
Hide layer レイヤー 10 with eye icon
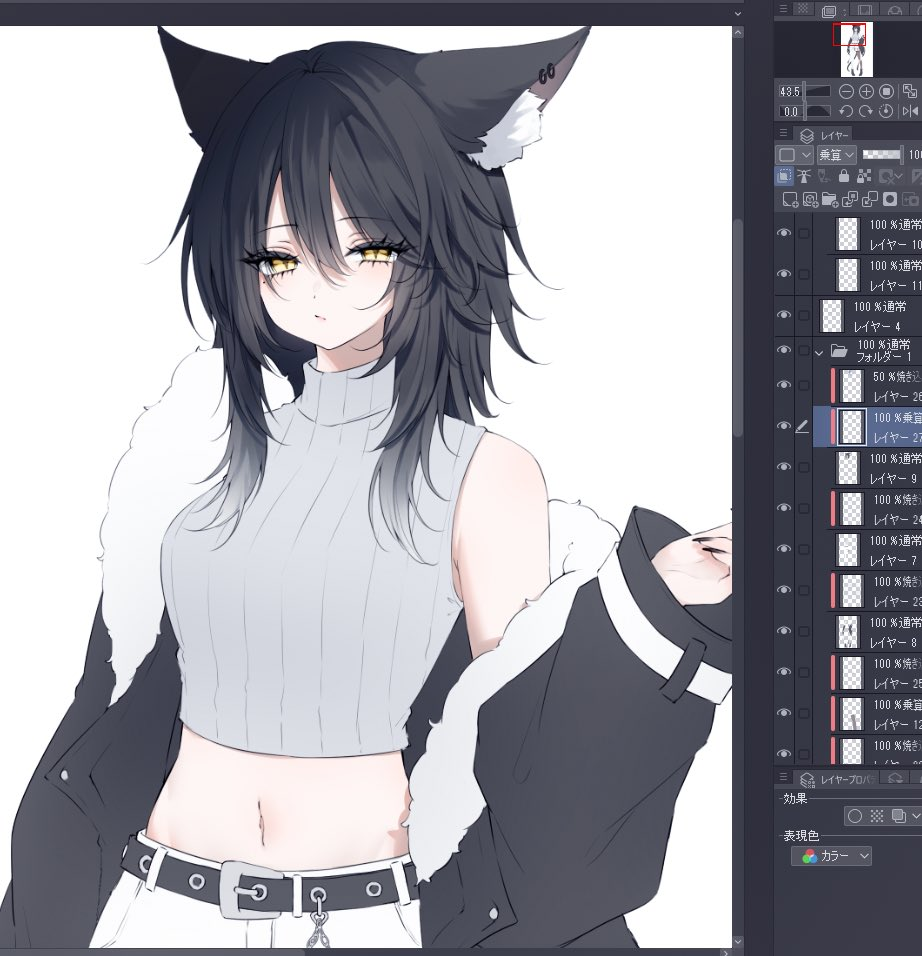pyautogui.click(x=784, y=233)
